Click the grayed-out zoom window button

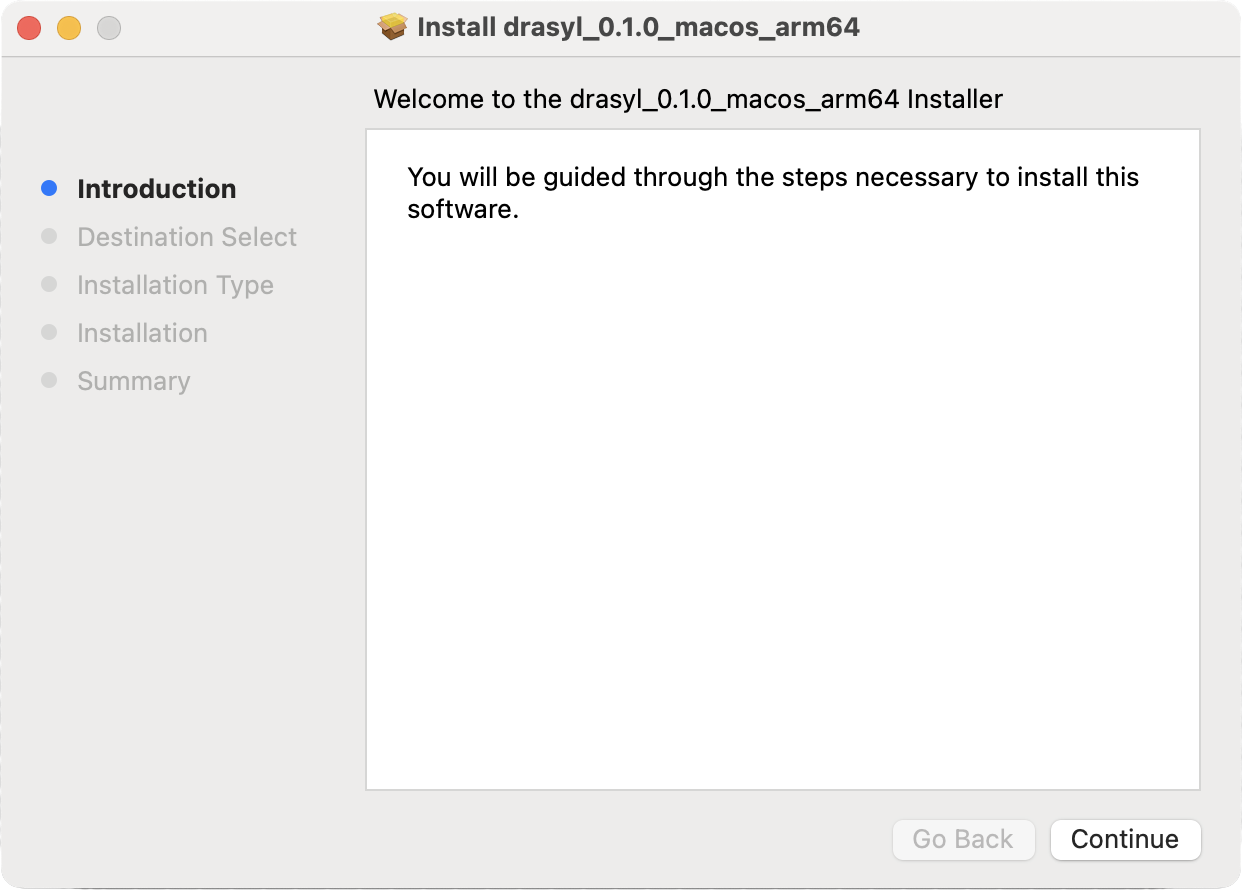pyautogui.click(x=108, y=28)
